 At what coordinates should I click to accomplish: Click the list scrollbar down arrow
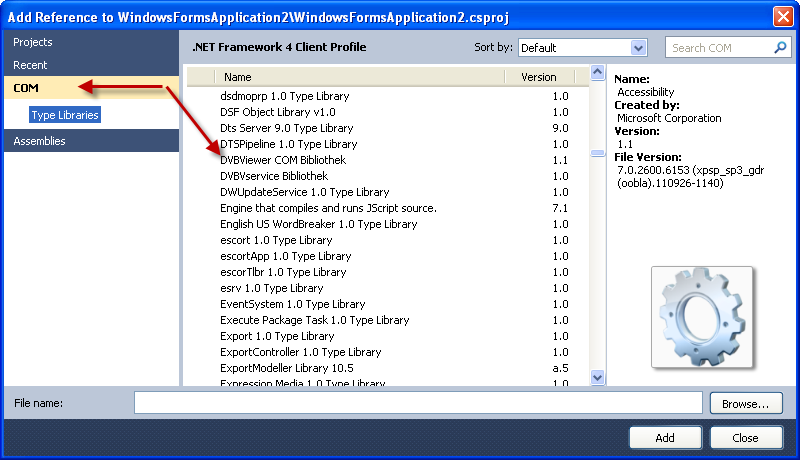[x=598, y=377]
